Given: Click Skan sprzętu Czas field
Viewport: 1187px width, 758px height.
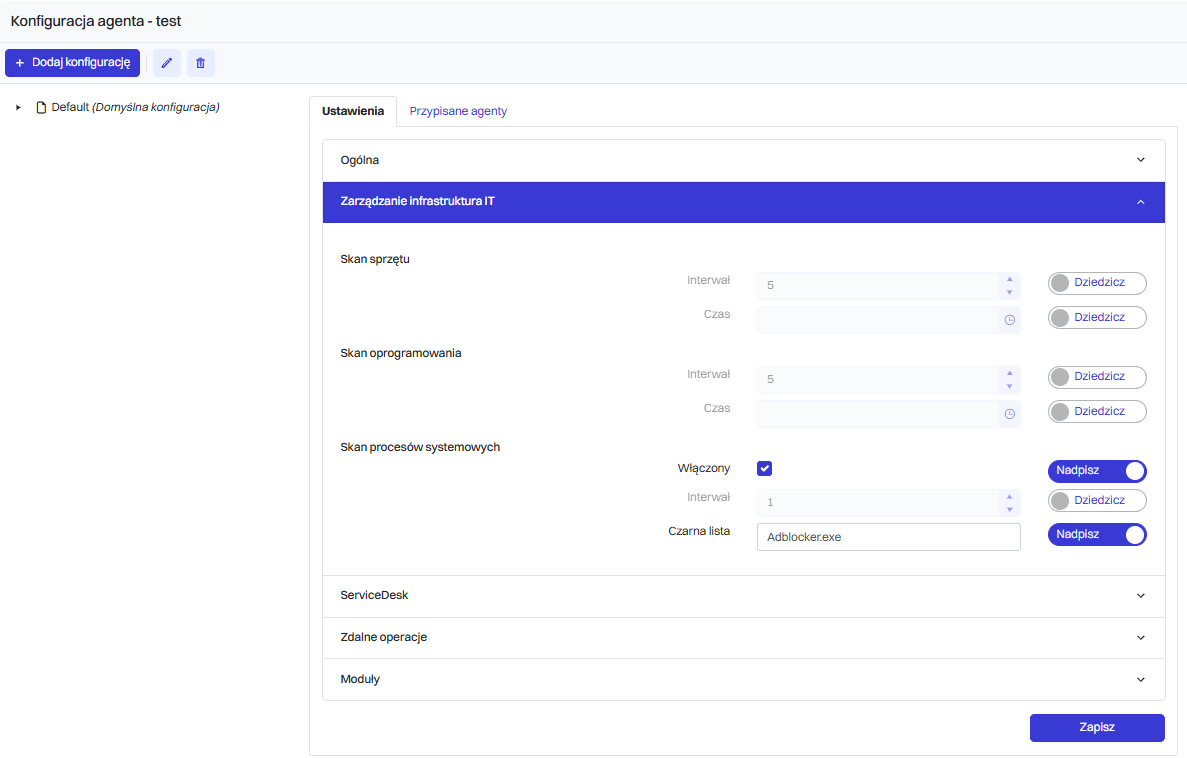Looking at the screenshot, I should [x=878, y=320].
